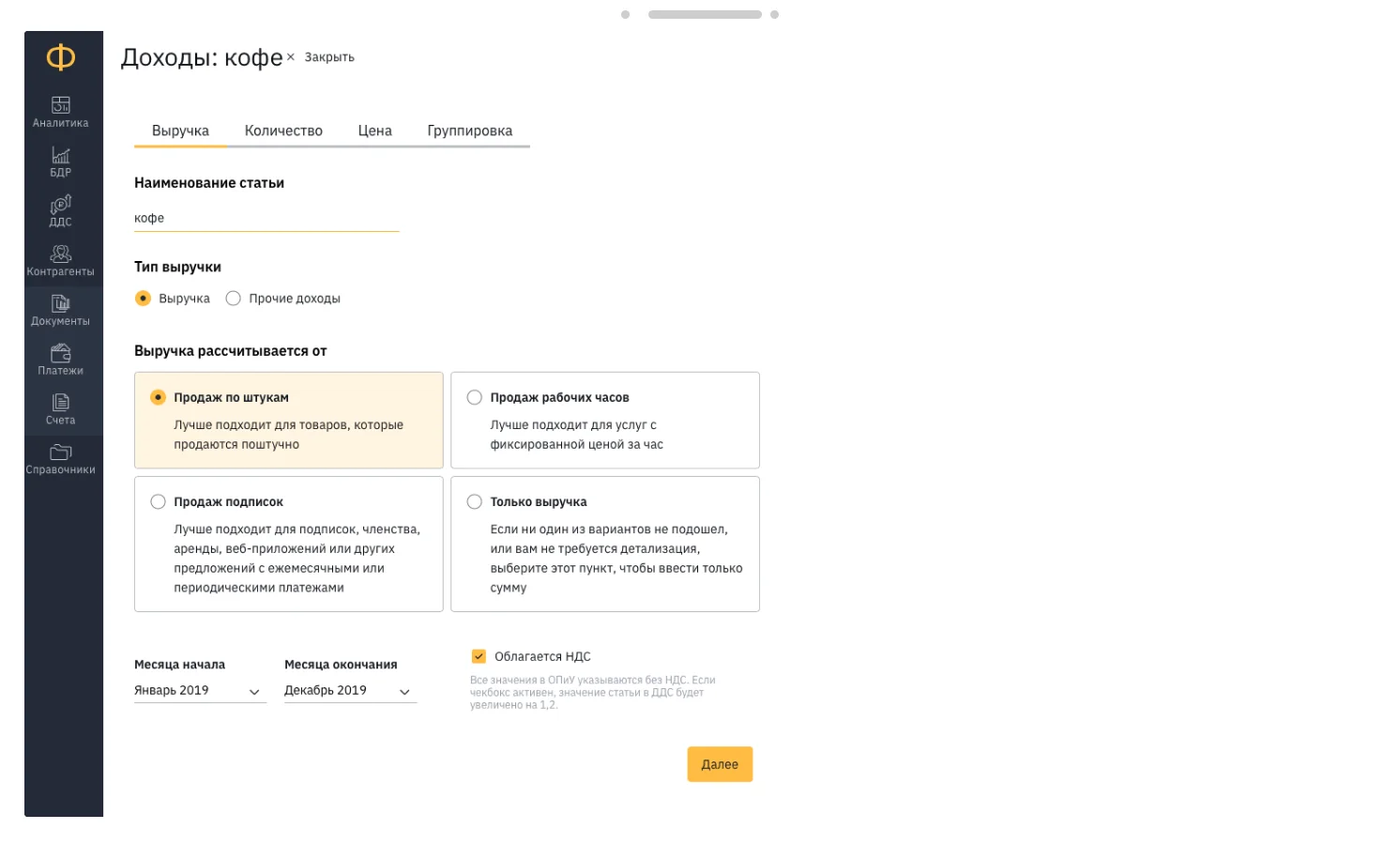The width and height of the screenshot is (1400, 845).
Task: Click the orange Ф logo
Action: point(61,58)
